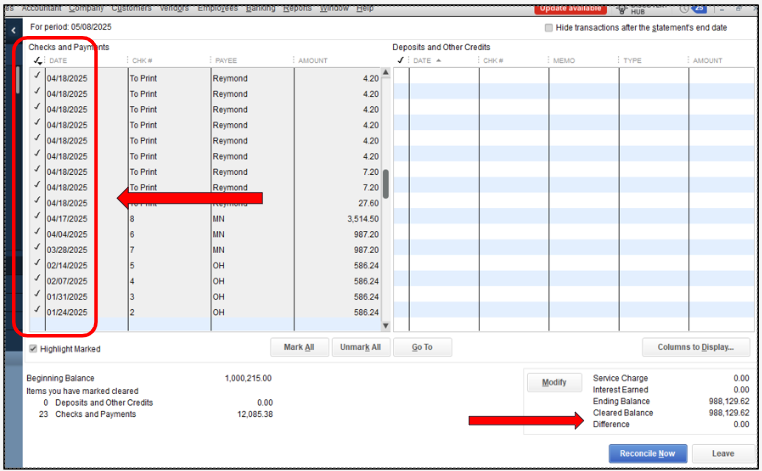This screenshot has height=471, width=762.
Task: Click the Go To button
Action: [x=422, y=347]
